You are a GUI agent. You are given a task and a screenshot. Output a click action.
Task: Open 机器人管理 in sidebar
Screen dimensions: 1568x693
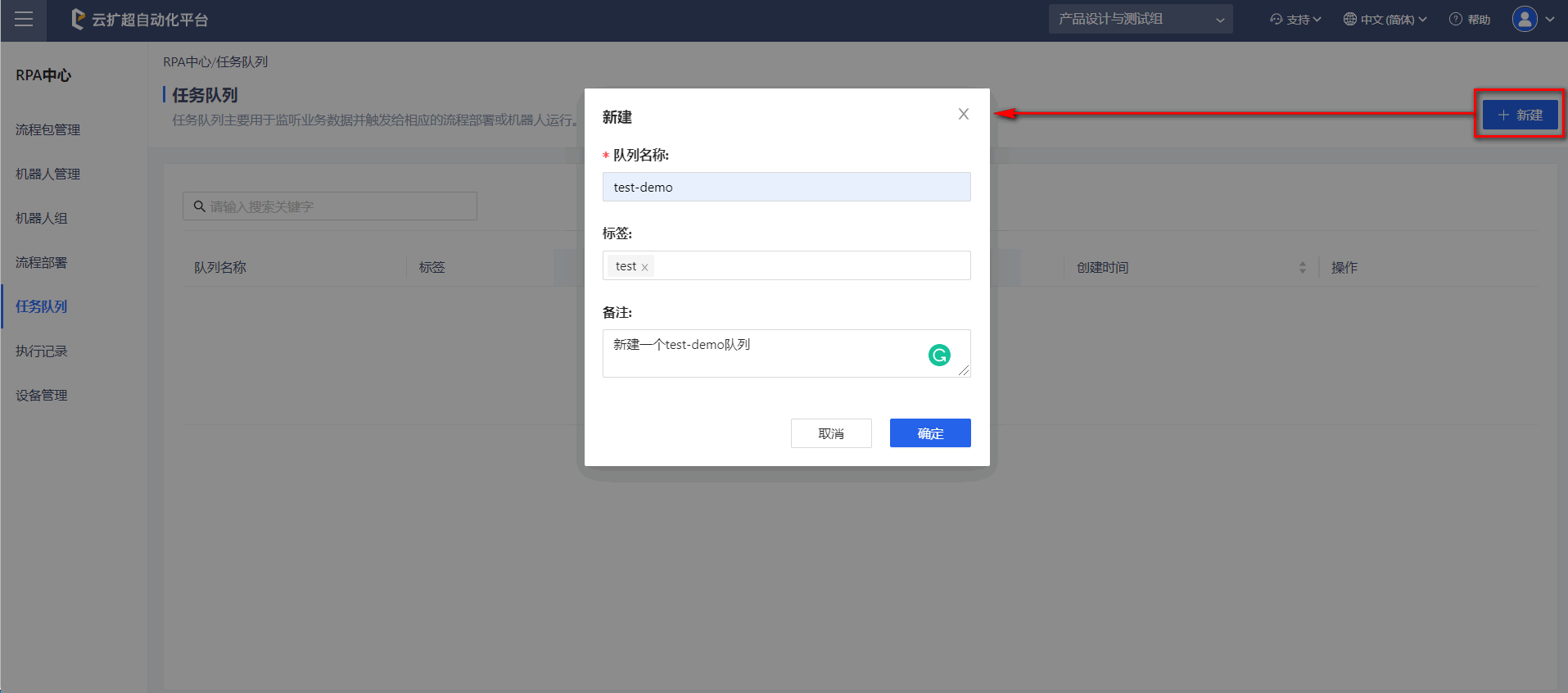click(48, 174)
